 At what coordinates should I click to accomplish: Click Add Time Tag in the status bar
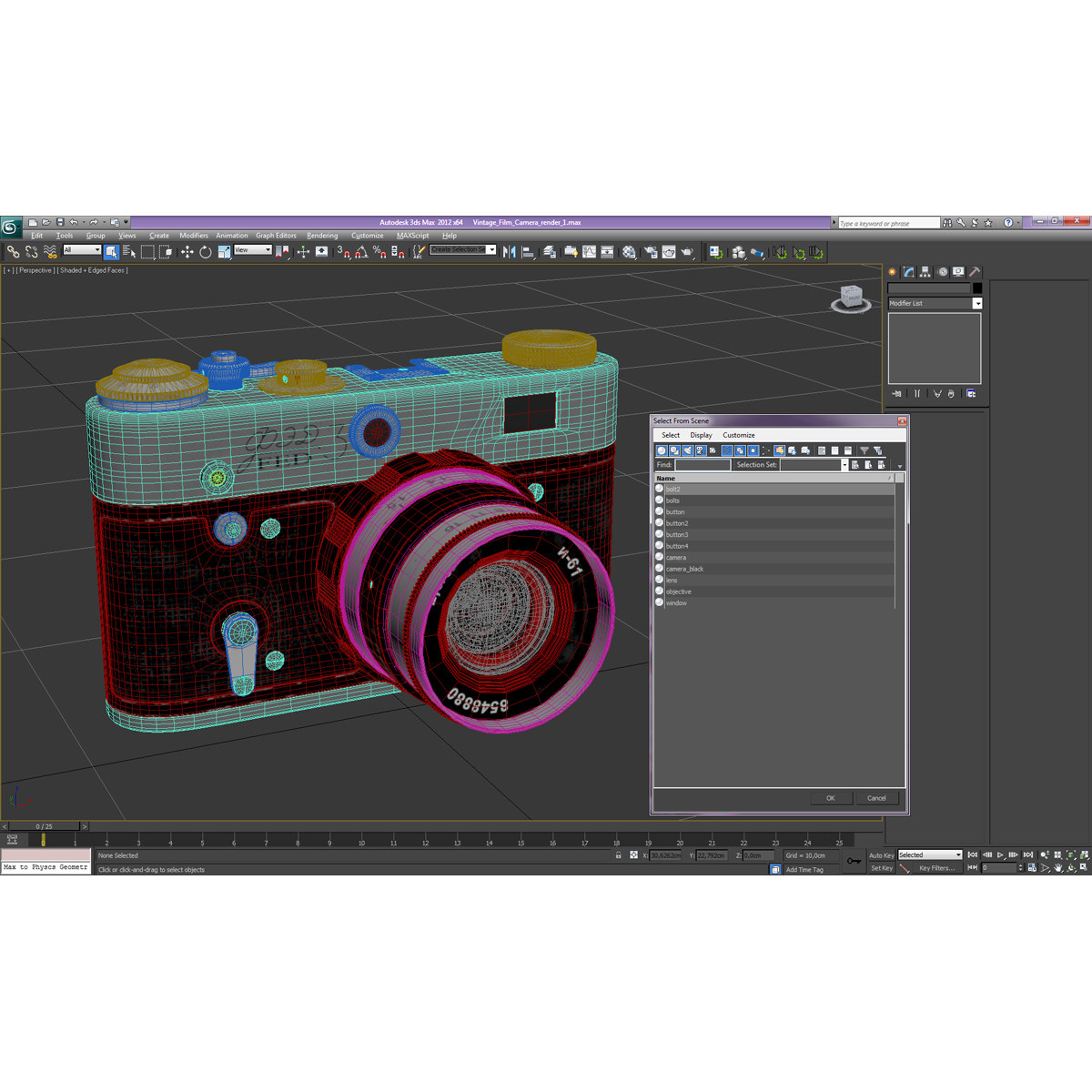[804, 870]
